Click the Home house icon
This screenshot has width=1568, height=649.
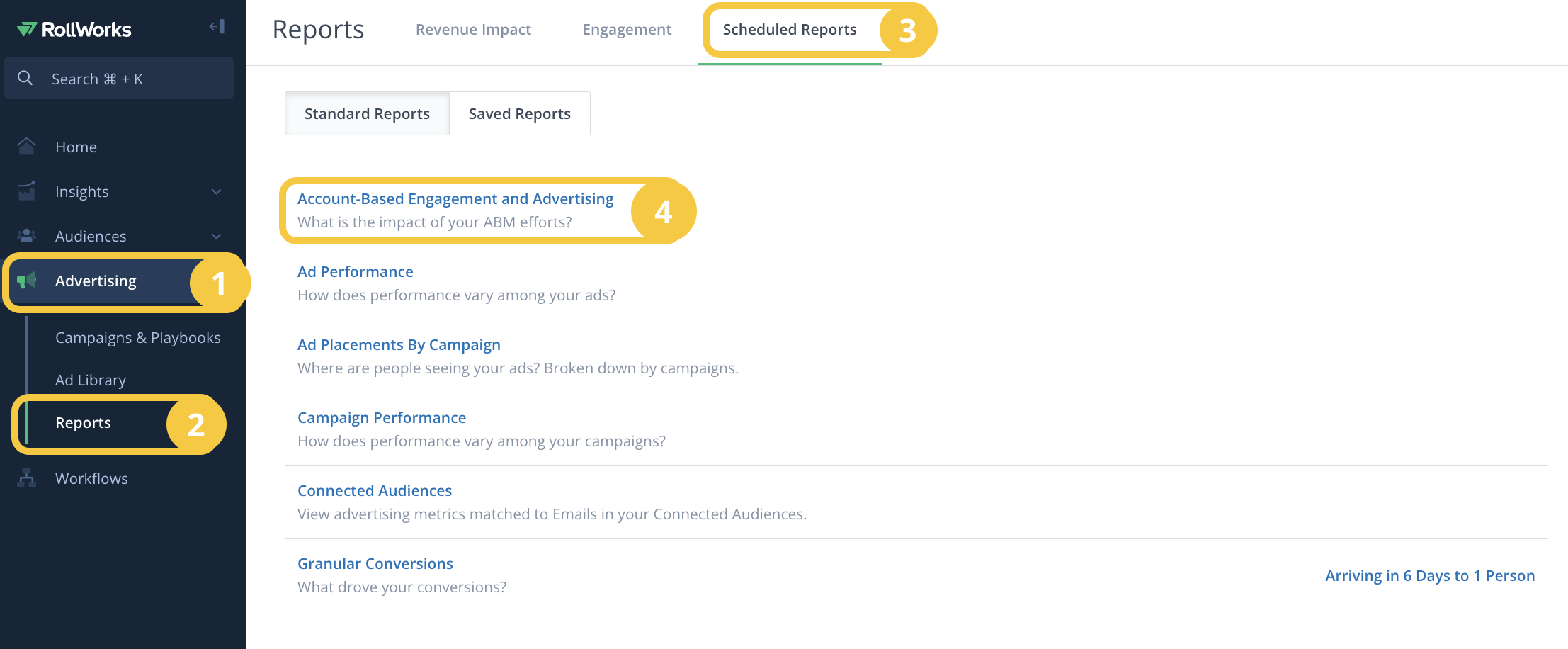click(26, 147)
